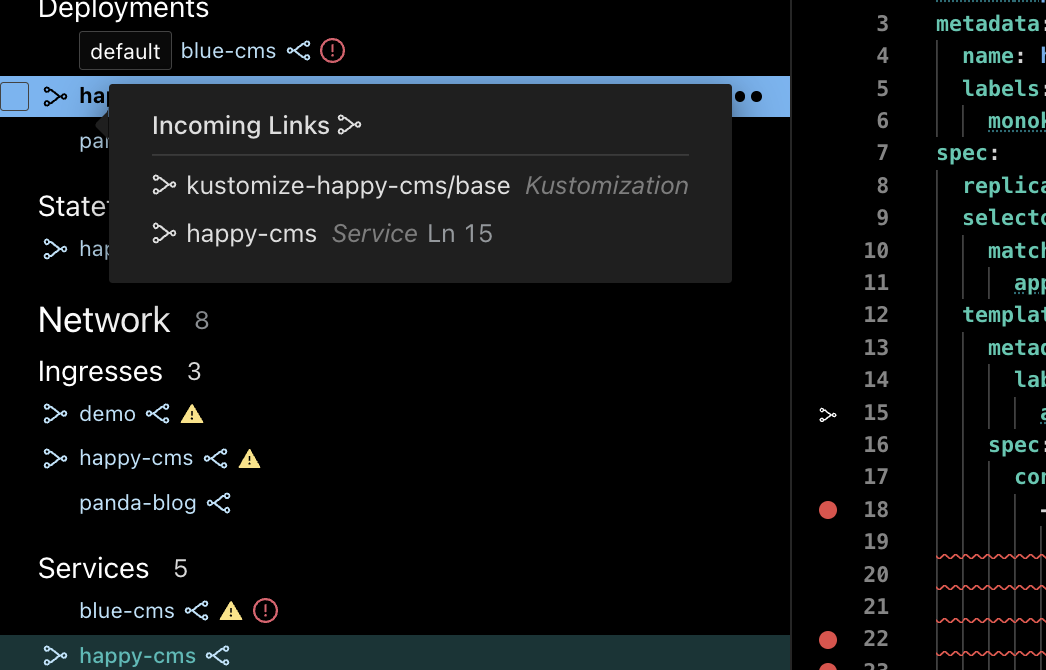Click the yellow warning icon of blue-cms service
Viewport: 1046px width, 670px height.
[x=231, y=611]
